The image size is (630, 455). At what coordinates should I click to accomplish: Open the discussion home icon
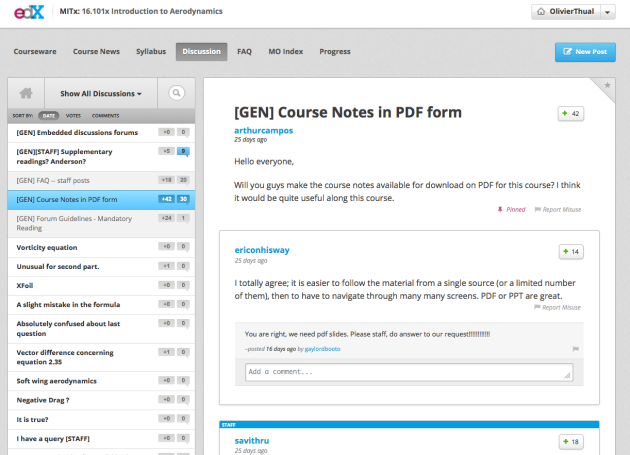26,93
